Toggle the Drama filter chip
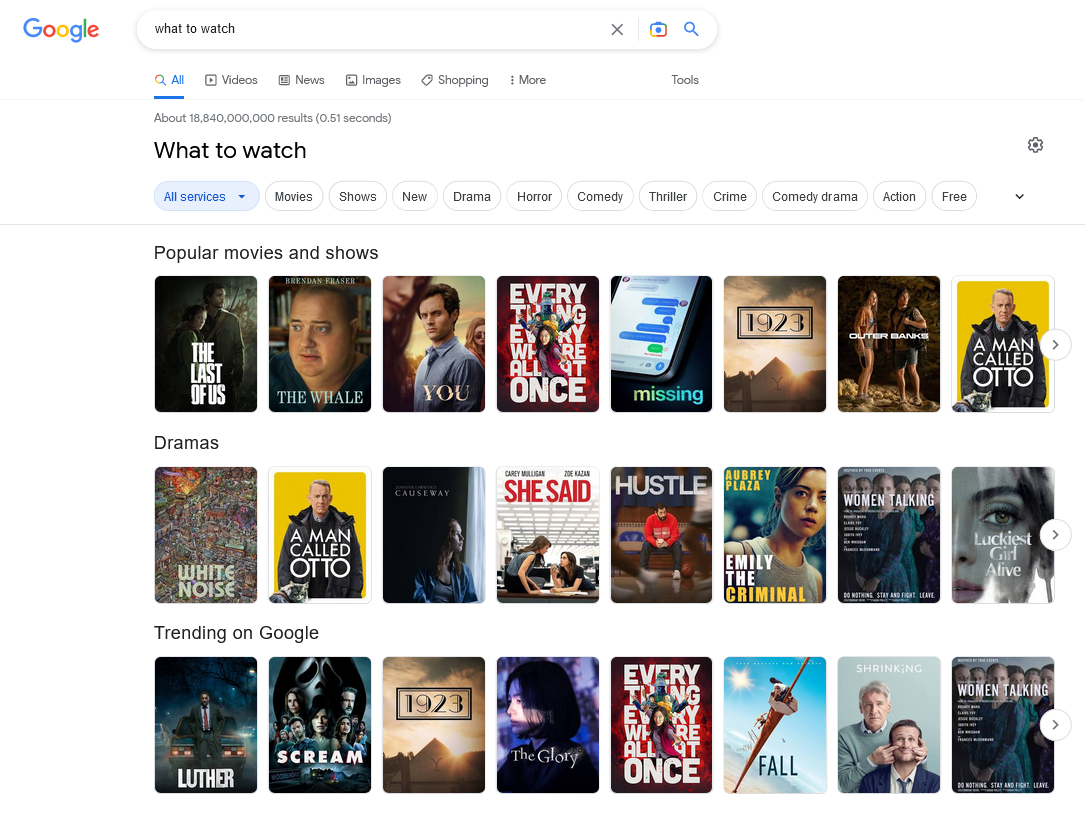The height and width of the screenshot is (815, 1085). [x=472, y=196]
